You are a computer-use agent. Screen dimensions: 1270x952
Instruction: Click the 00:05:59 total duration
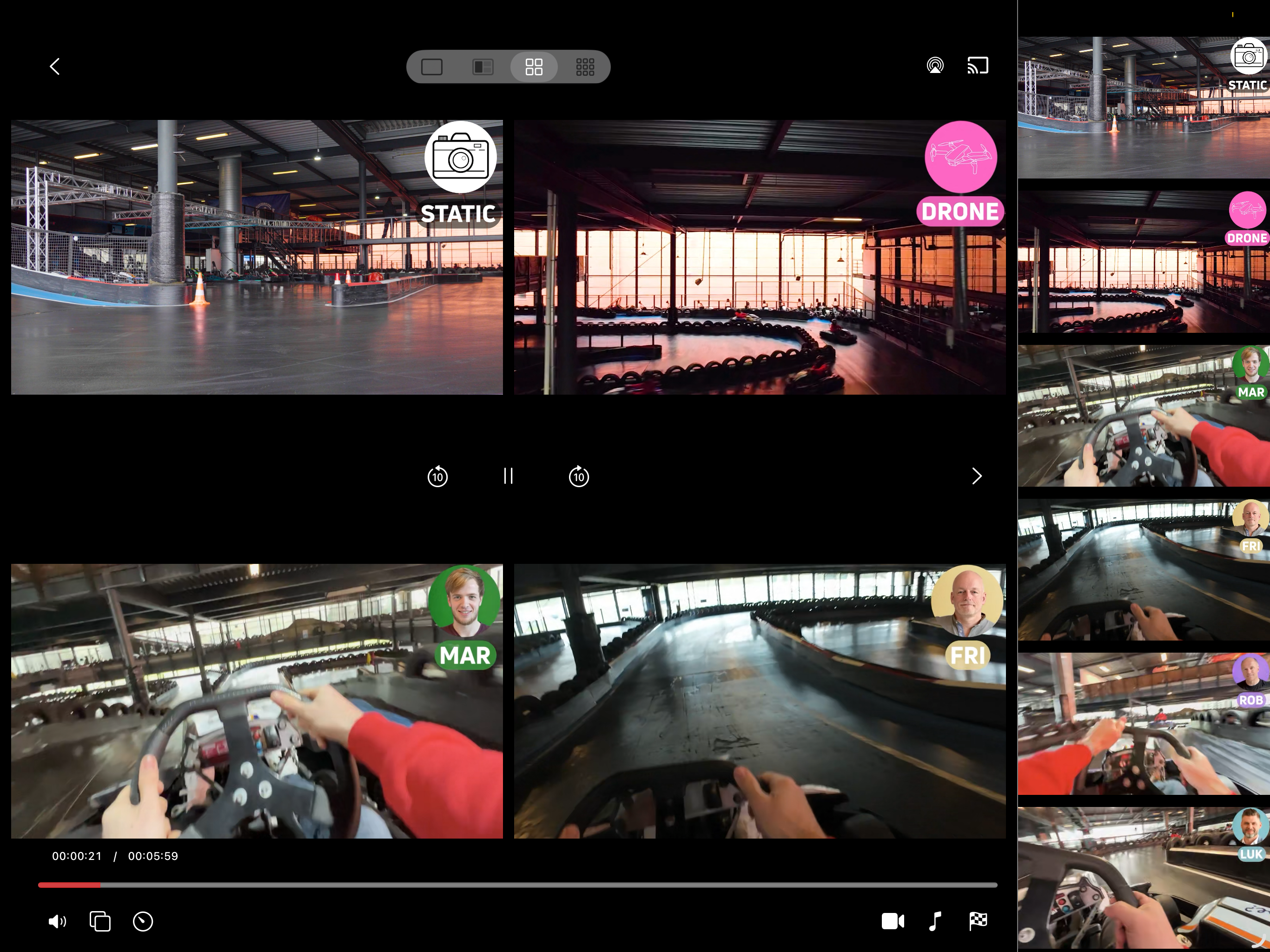tap(153, 856)
